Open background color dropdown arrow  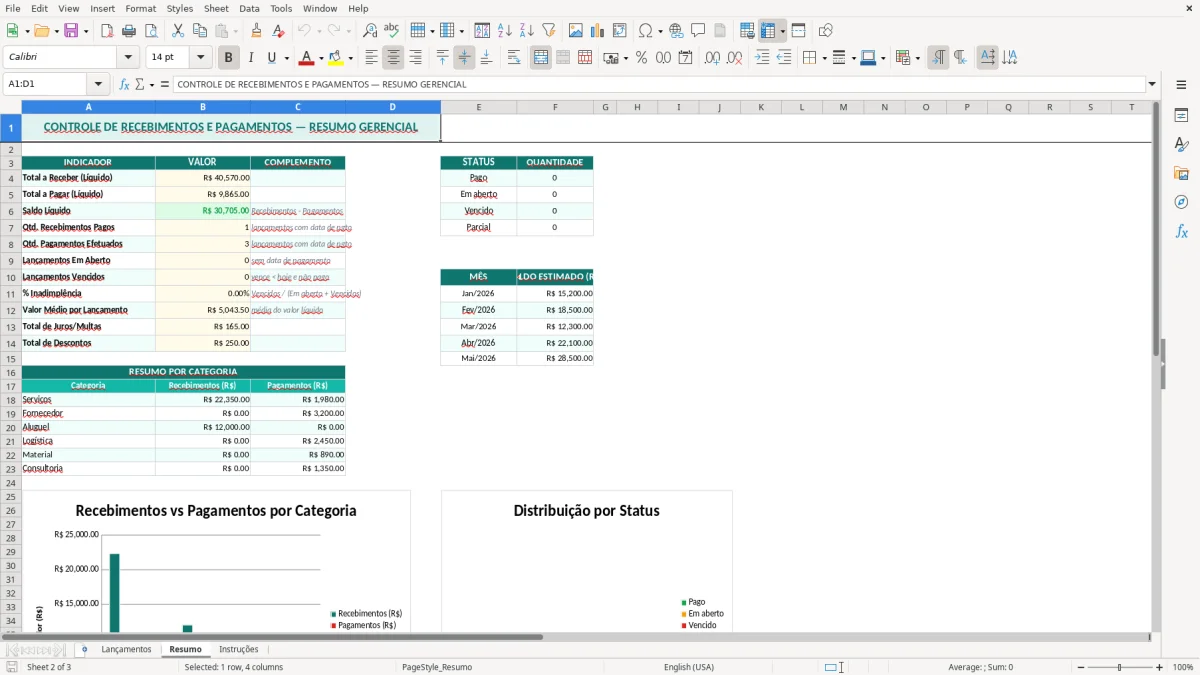pos(351,58)
